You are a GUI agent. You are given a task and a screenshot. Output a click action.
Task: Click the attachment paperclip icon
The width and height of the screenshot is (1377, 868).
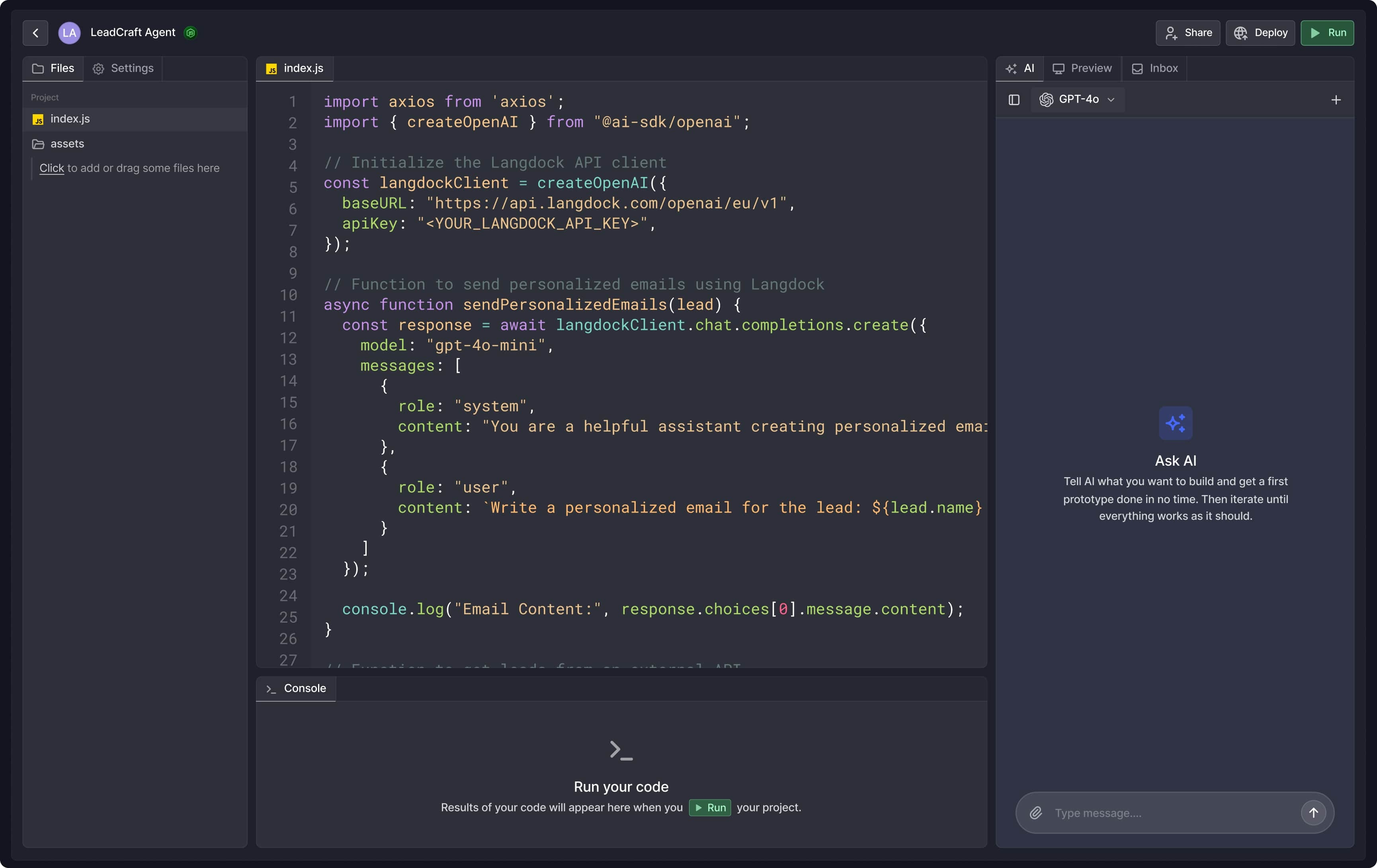coord(1035,813)
